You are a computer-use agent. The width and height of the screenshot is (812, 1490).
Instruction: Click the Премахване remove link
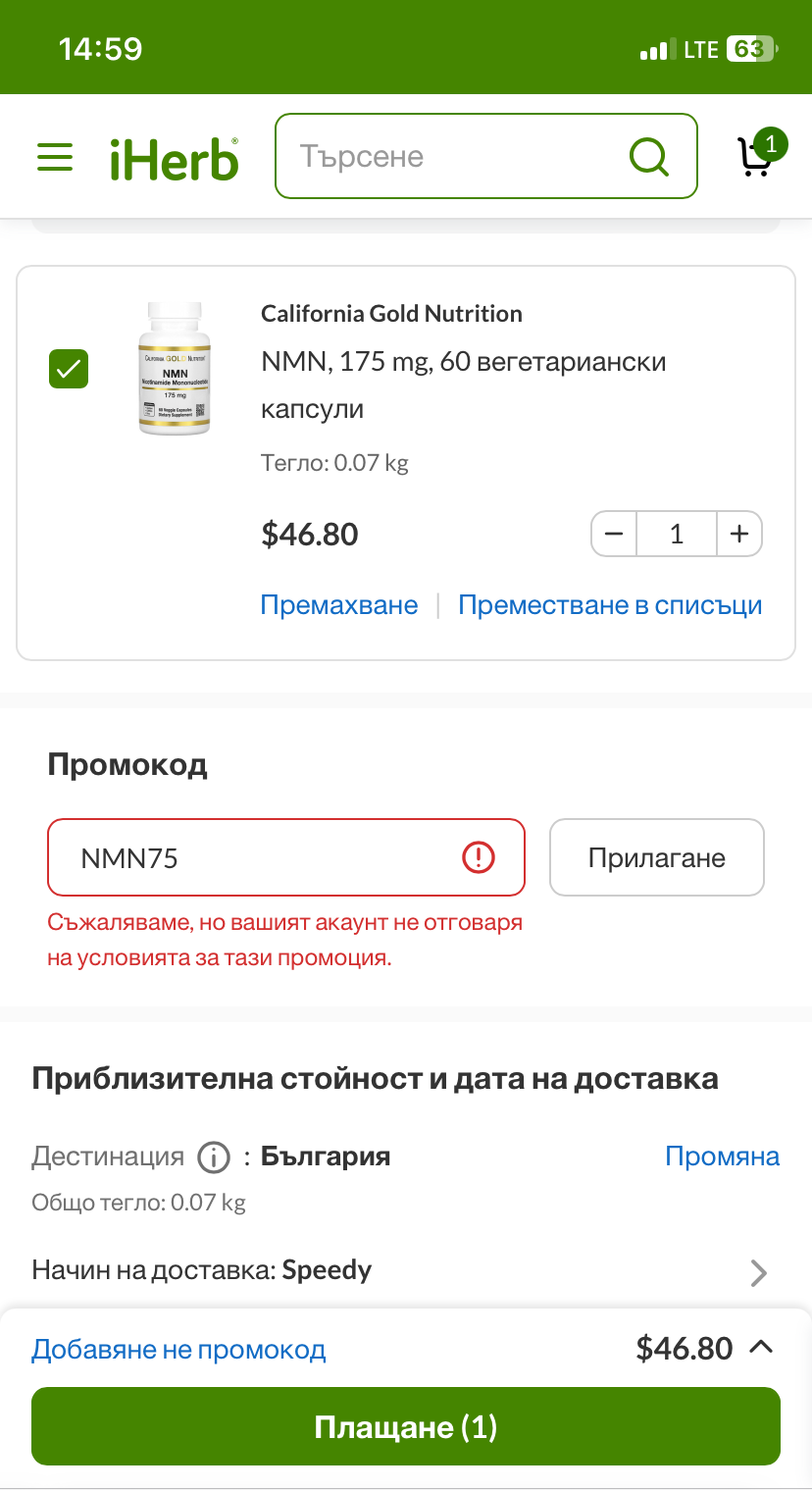pyautogui.click(x=339, y=605)
